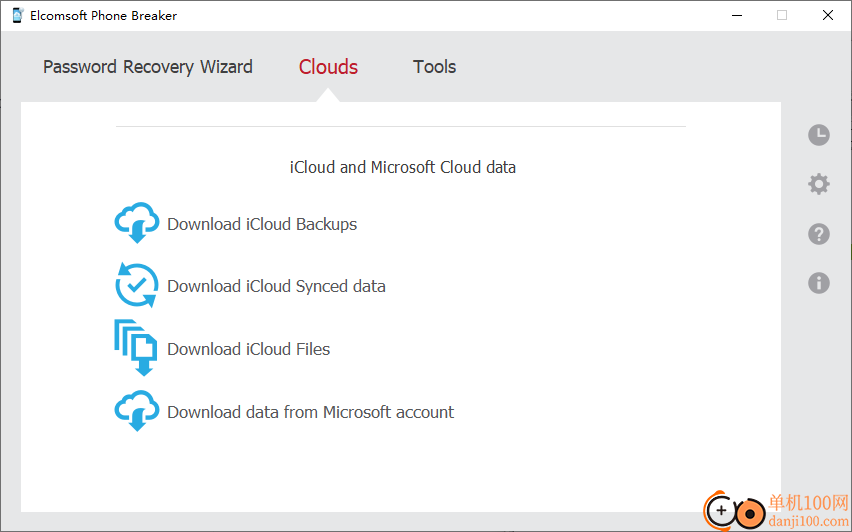Open settings via the gear icon

coord(819,184)
